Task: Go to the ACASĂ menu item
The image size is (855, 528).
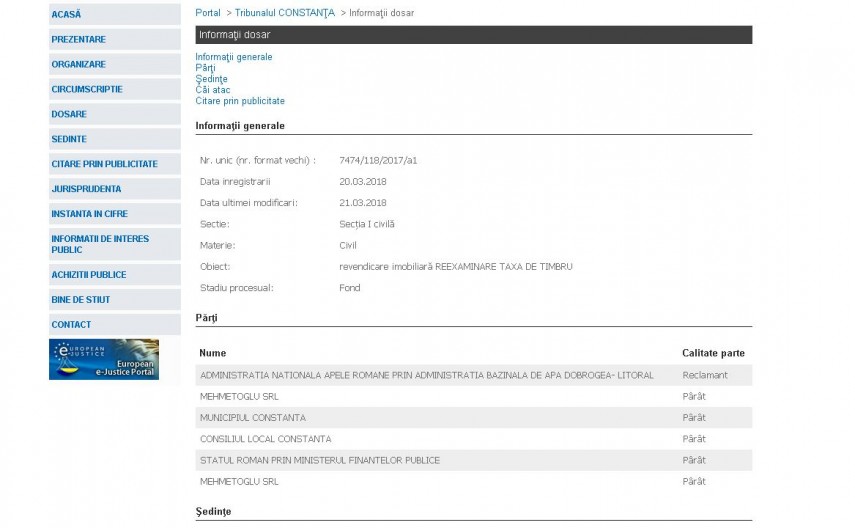Action: click(66, 14)
